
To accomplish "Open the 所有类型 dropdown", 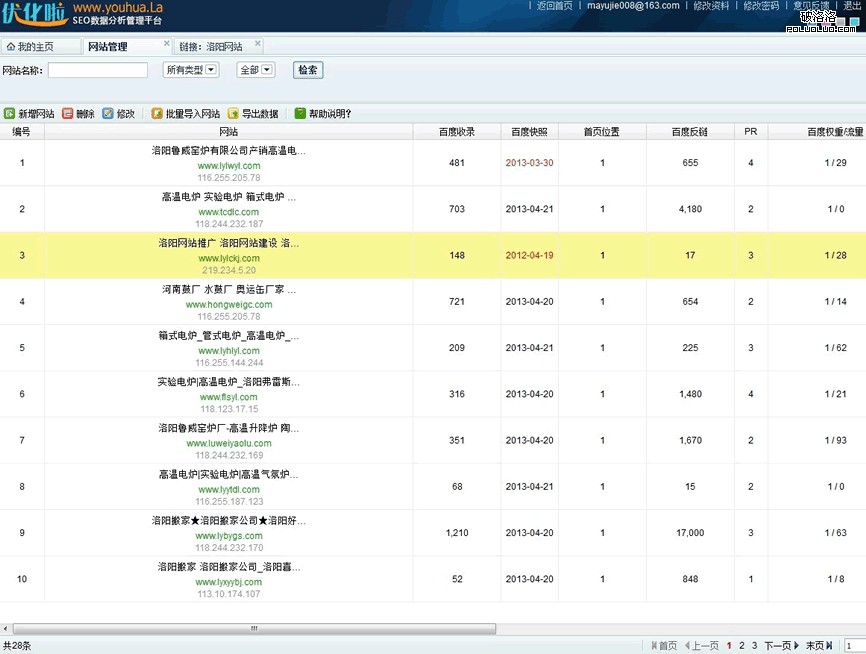I will click(190, 70).
